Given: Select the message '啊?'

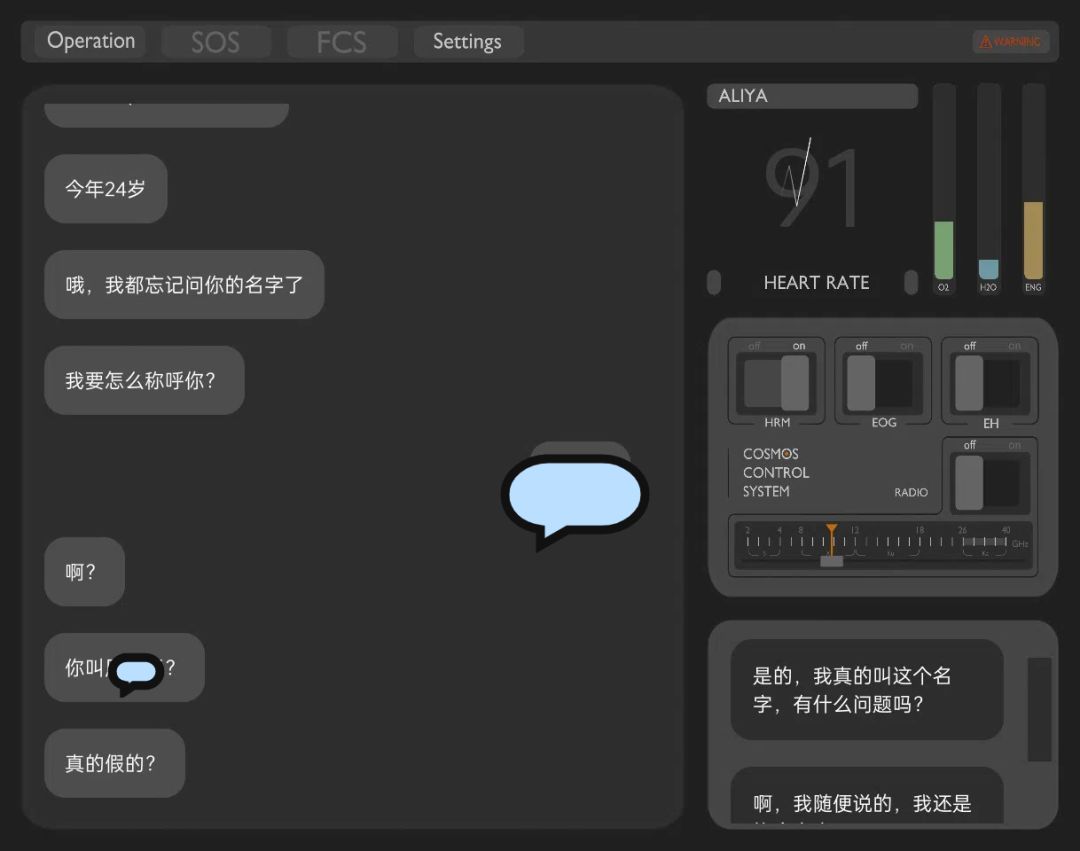Looking at the screenshot, I should pyautogui.click(x=84, y=571).
